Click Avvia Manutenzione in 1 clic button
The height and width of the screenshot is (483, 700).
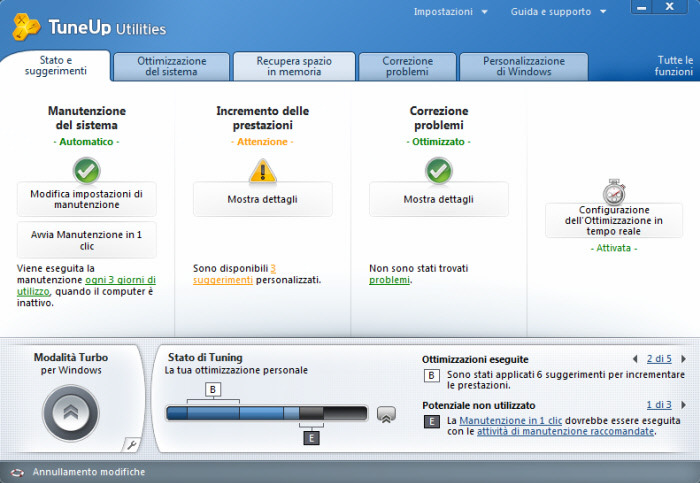tap(87, 240)
